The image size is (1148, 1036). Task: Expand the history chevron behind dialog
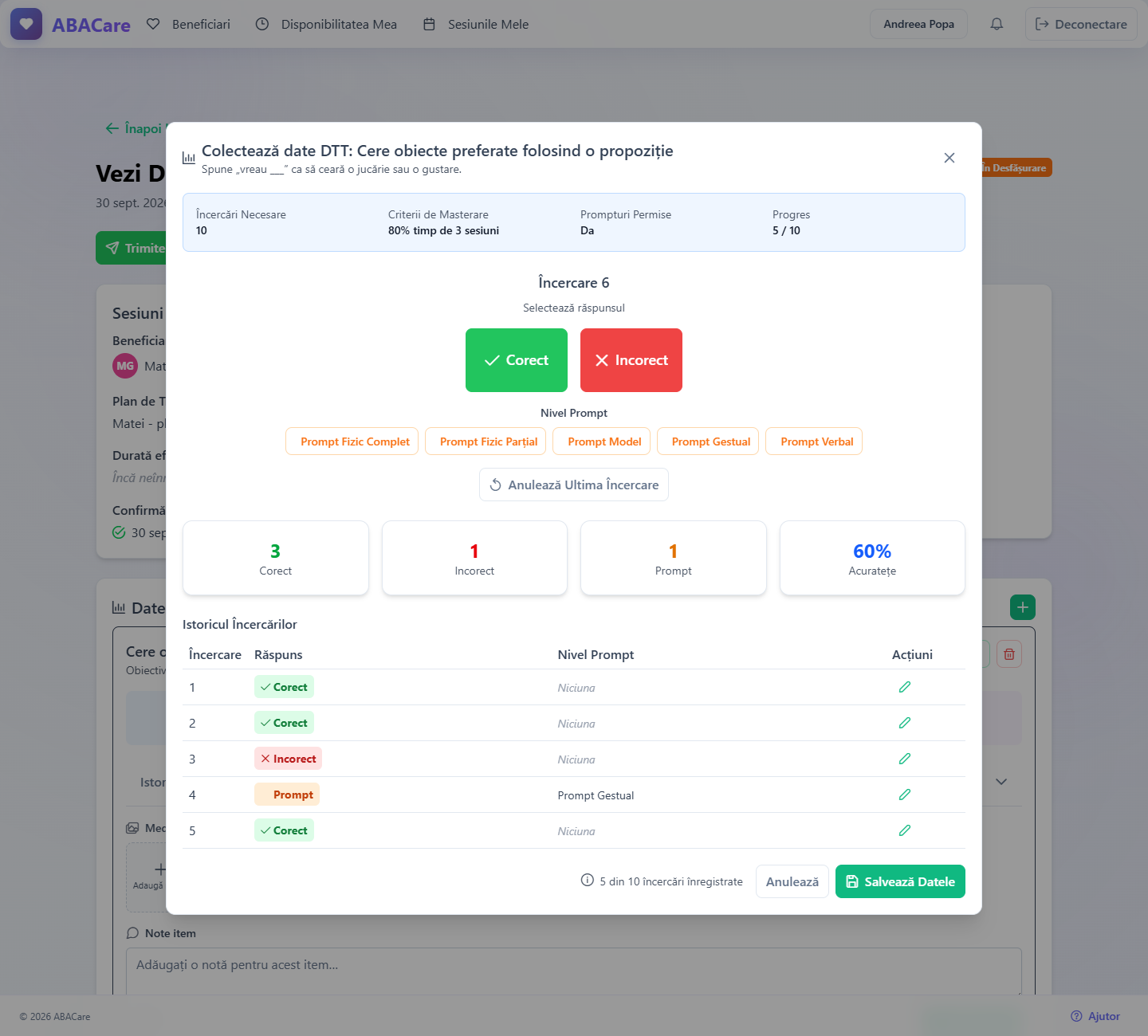point(1001,782)
